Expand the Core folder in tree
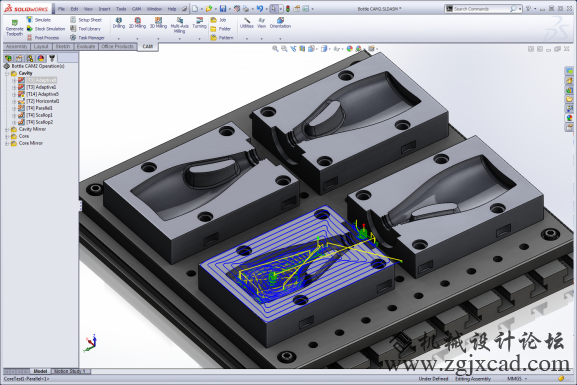This screenshot has height=385, width=577. pos(7,137)
